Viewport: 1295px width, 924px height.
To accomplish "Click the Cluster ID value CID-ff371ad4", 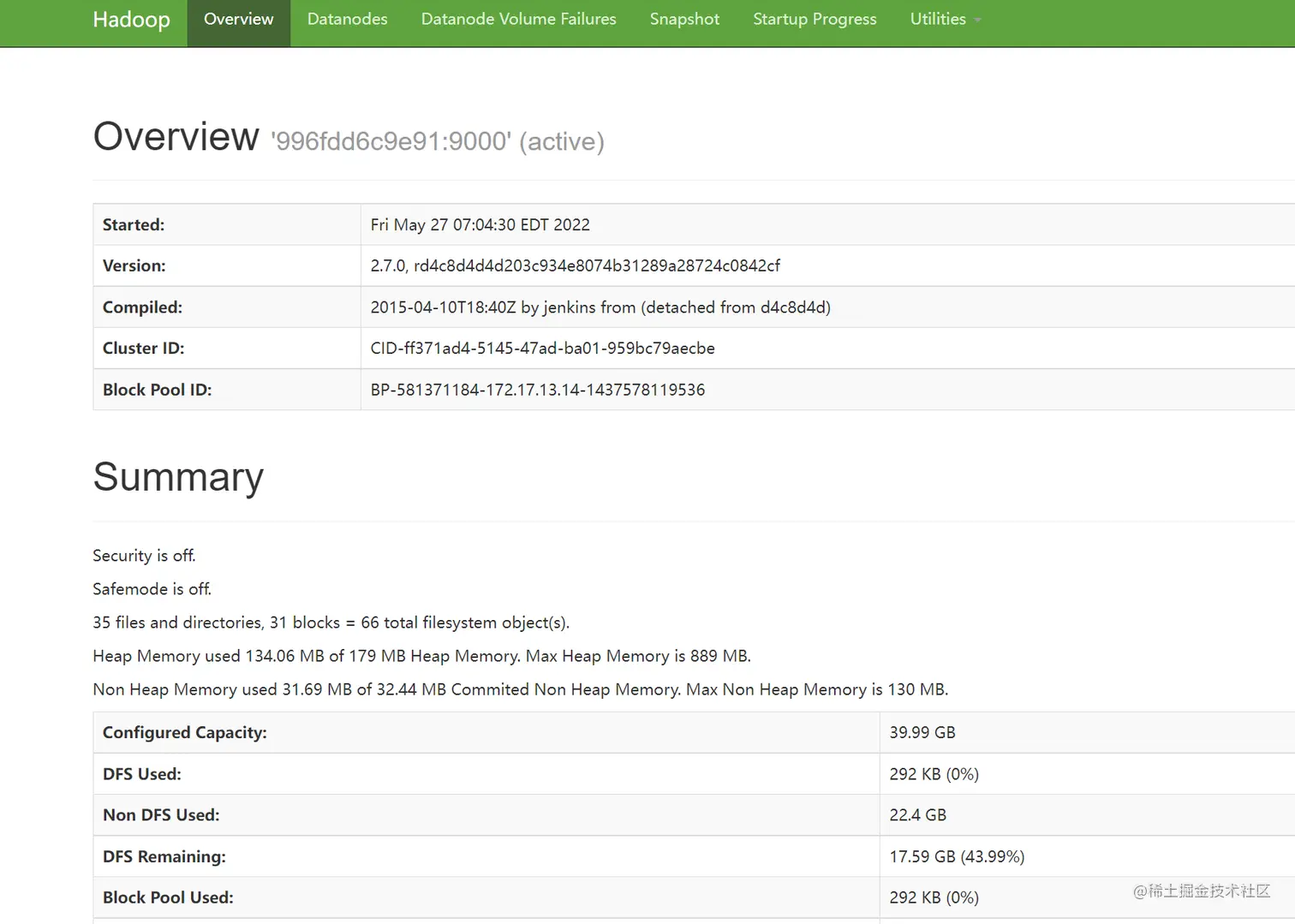I will tap(542, 349).
